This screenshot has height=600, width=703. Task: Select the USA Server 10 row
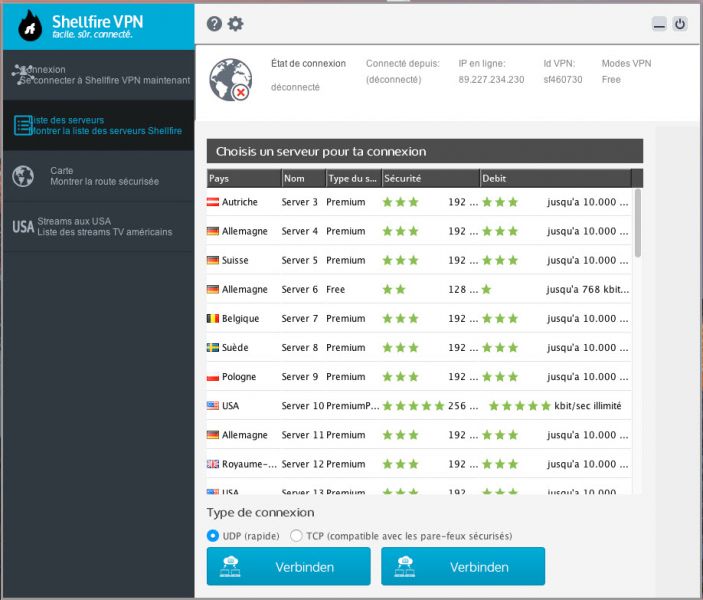(419, 406)
